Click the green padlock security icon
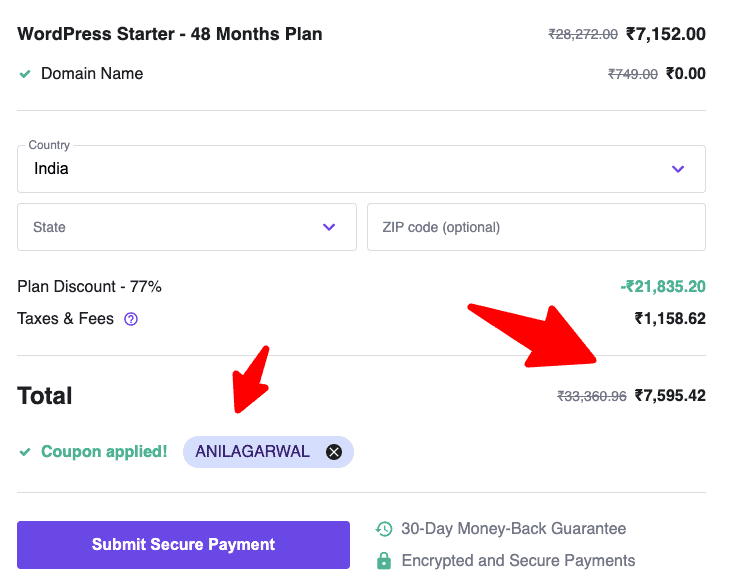The width and height of the screenshot is (729, 582). [x=384, y=561]
